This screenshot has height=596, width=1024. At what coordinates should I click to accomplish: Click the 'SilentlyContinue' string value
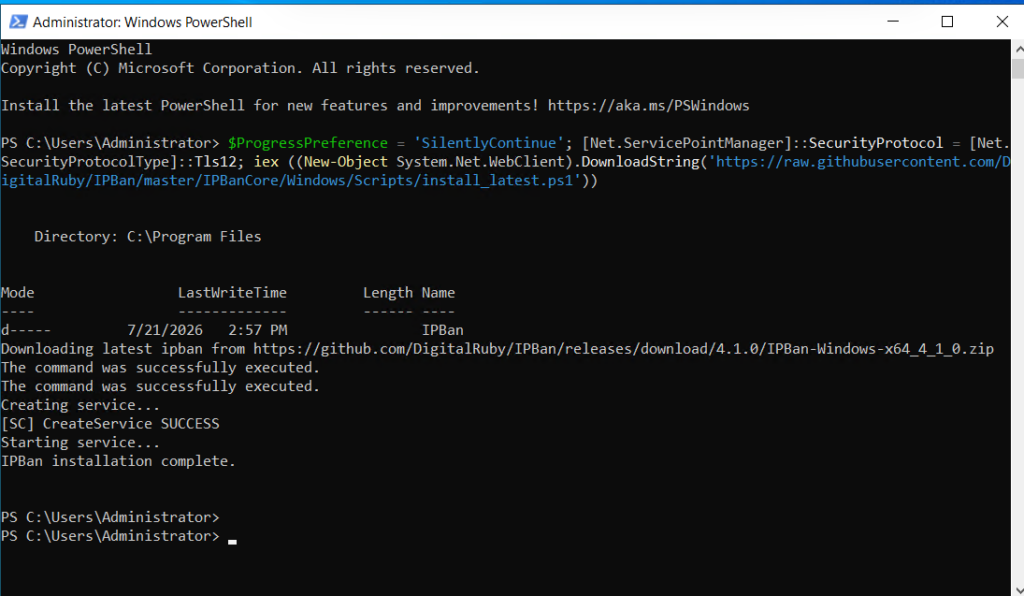coord(488,143)
